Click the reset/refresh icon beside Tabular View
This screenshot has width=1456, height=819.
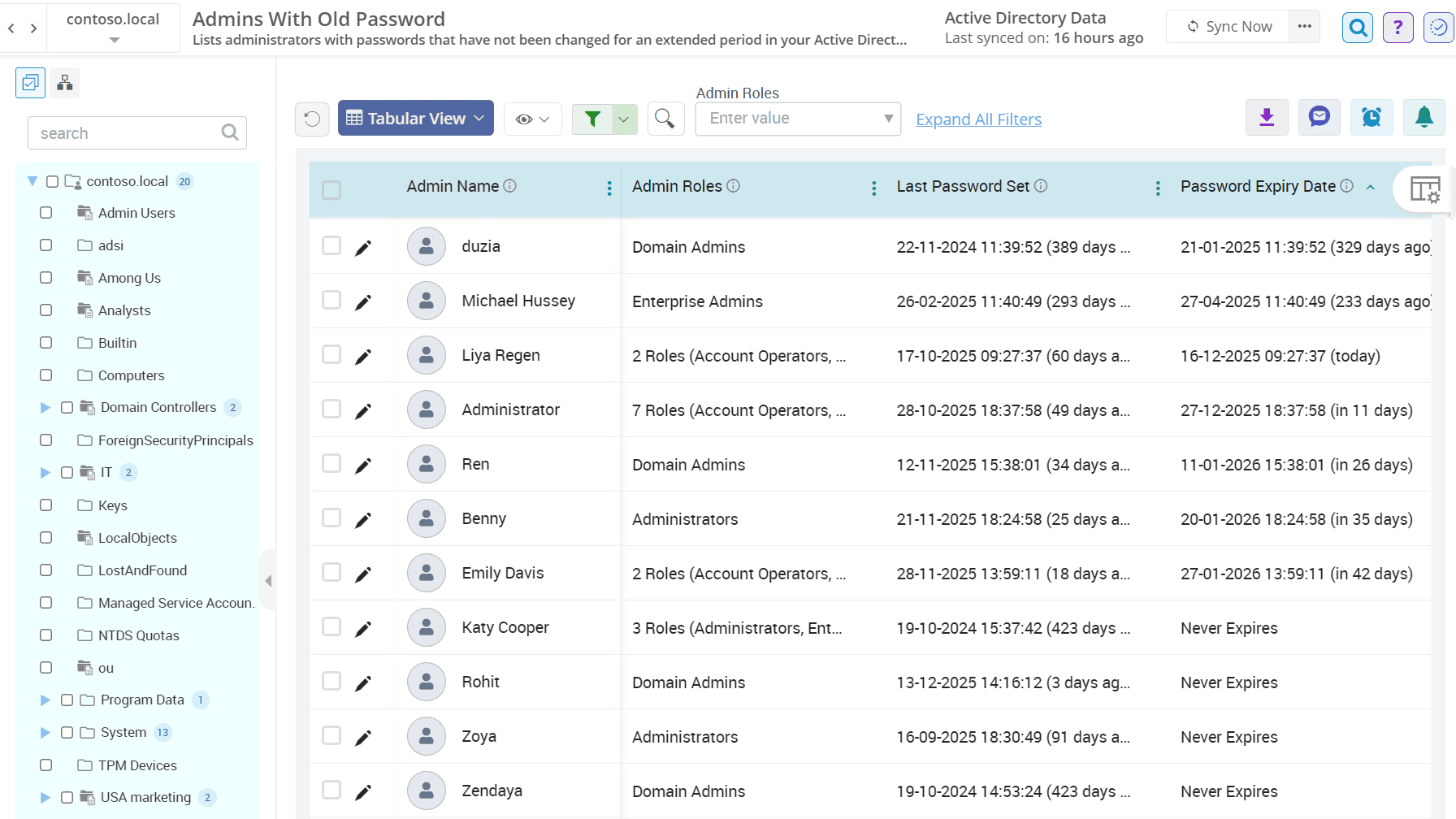tap(312, 119)
